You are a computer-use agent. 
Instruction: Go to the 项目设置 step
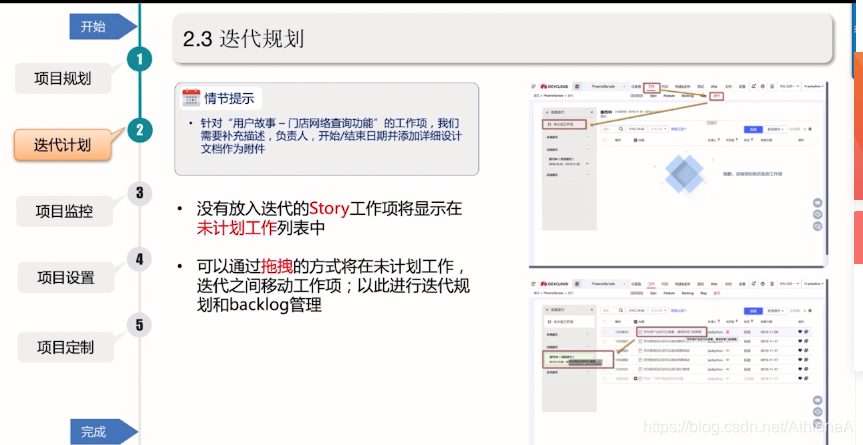pyautogui.click(x=65, y=278)
